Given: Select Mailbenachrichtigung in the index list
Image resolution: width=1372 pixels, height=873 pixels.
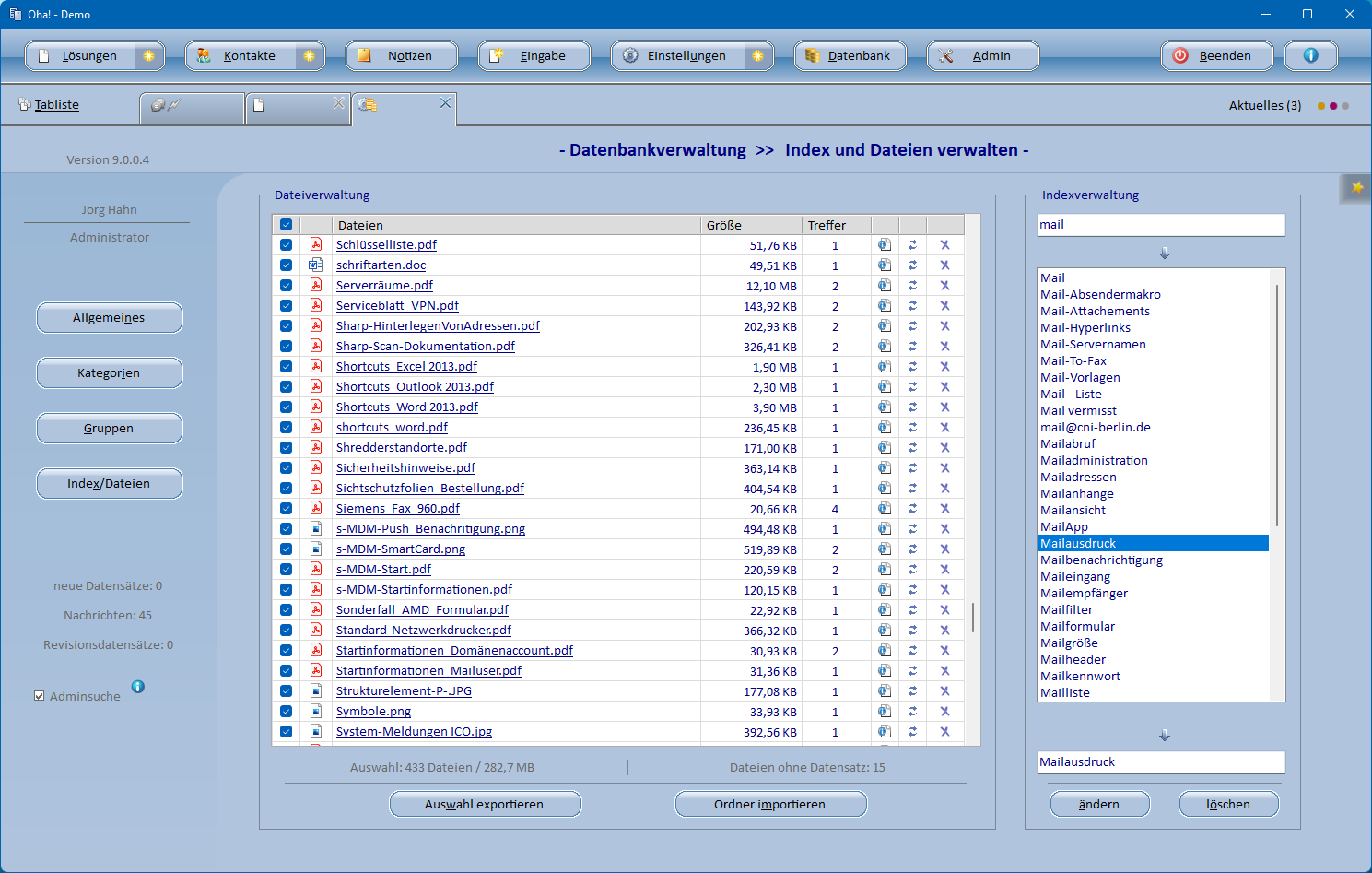Looking at the screenshot, I should pos(1101,560).
